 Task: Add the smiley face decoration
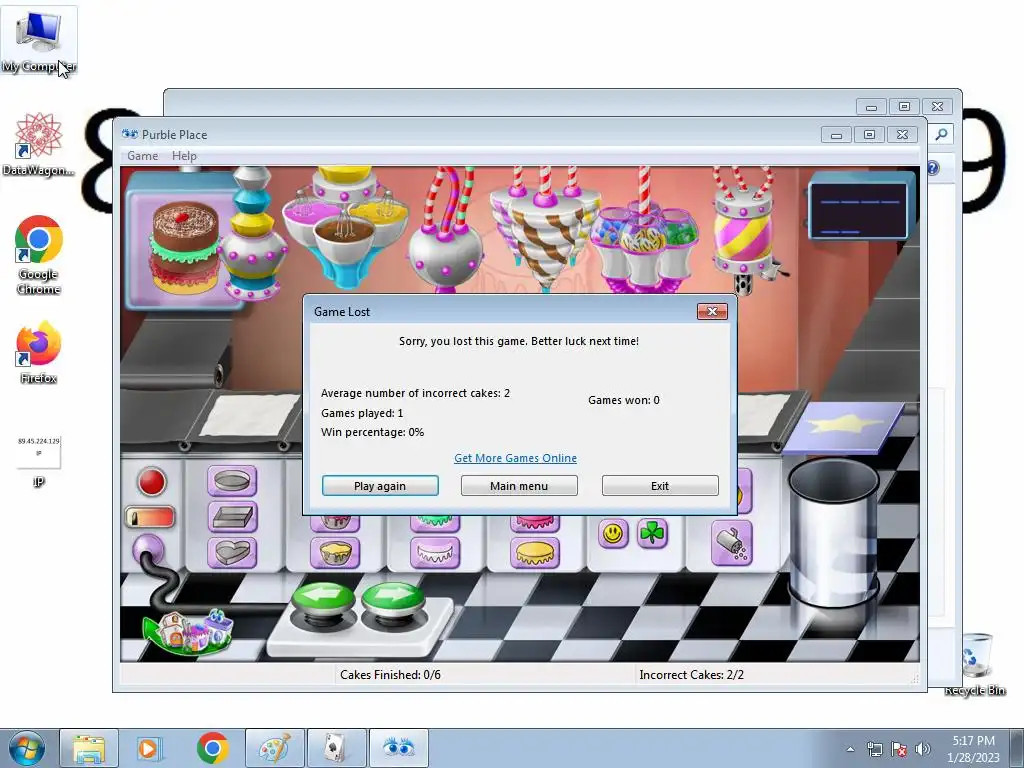tap(613, 534)
